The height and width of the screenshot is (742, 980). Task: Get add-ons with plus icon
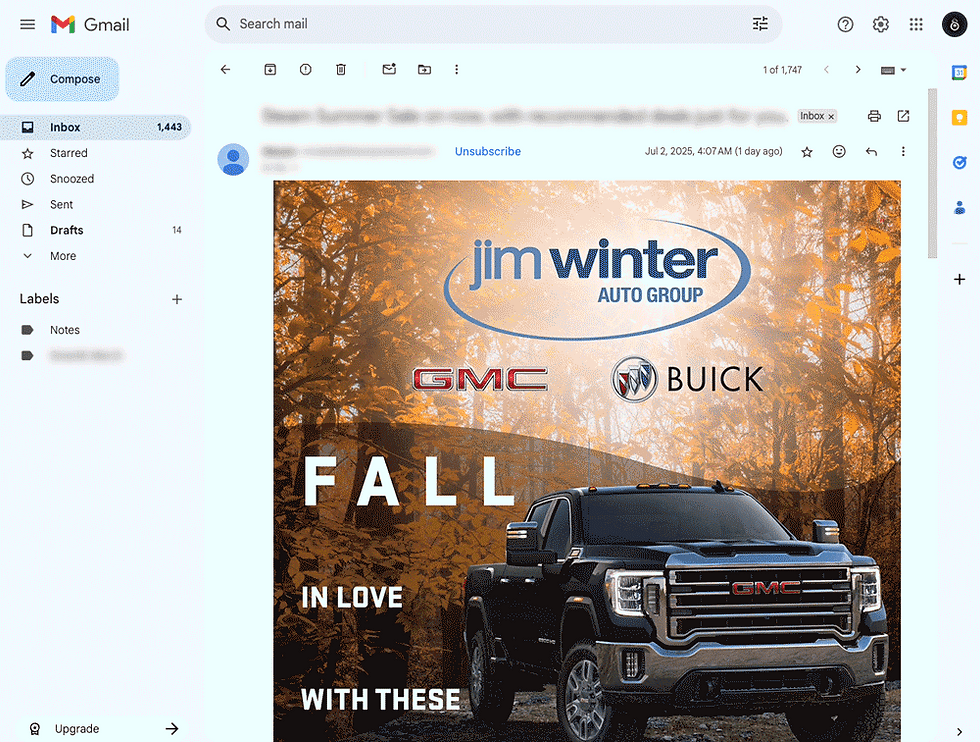point(959,279)
